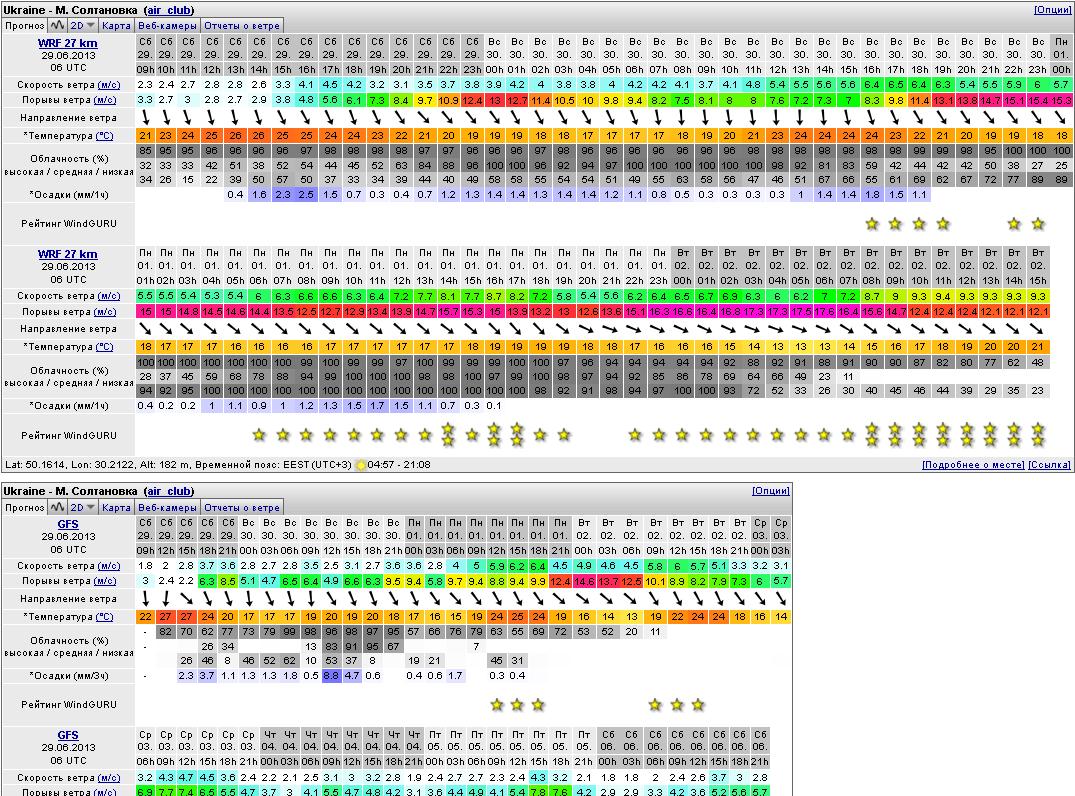
Task: Click the 8.8 precipitation cell in the GFS table
Action: pos(332,676)
